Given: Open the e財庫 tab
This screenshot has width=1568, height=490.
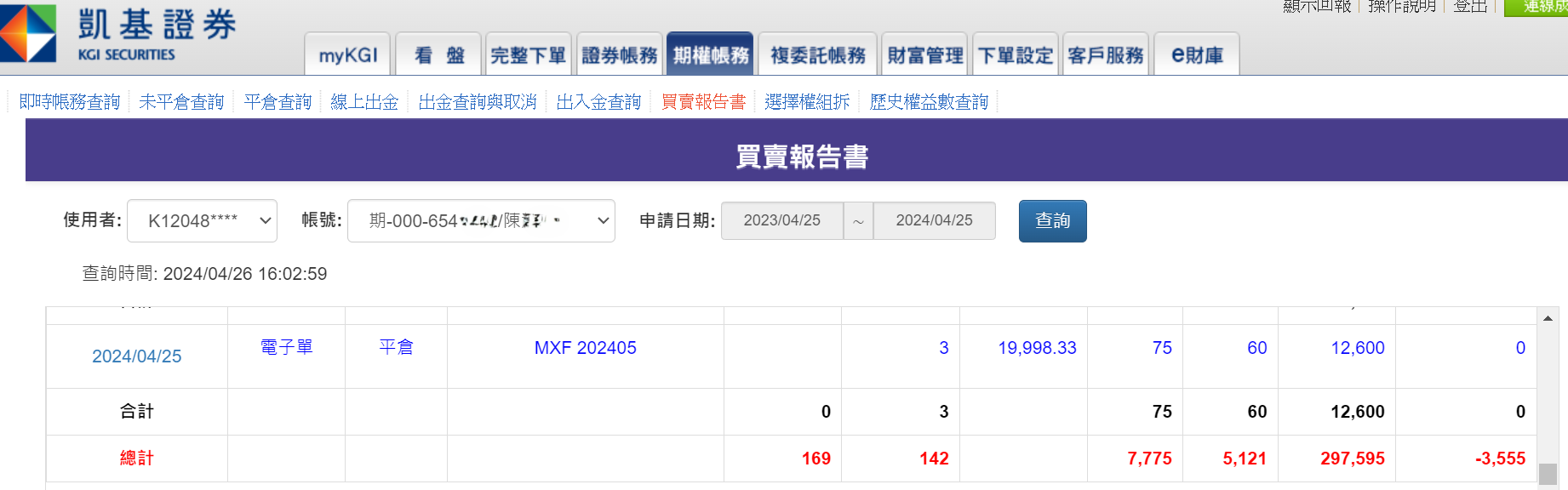Looking at the screenshot, I should click(x=1197, y=54).
